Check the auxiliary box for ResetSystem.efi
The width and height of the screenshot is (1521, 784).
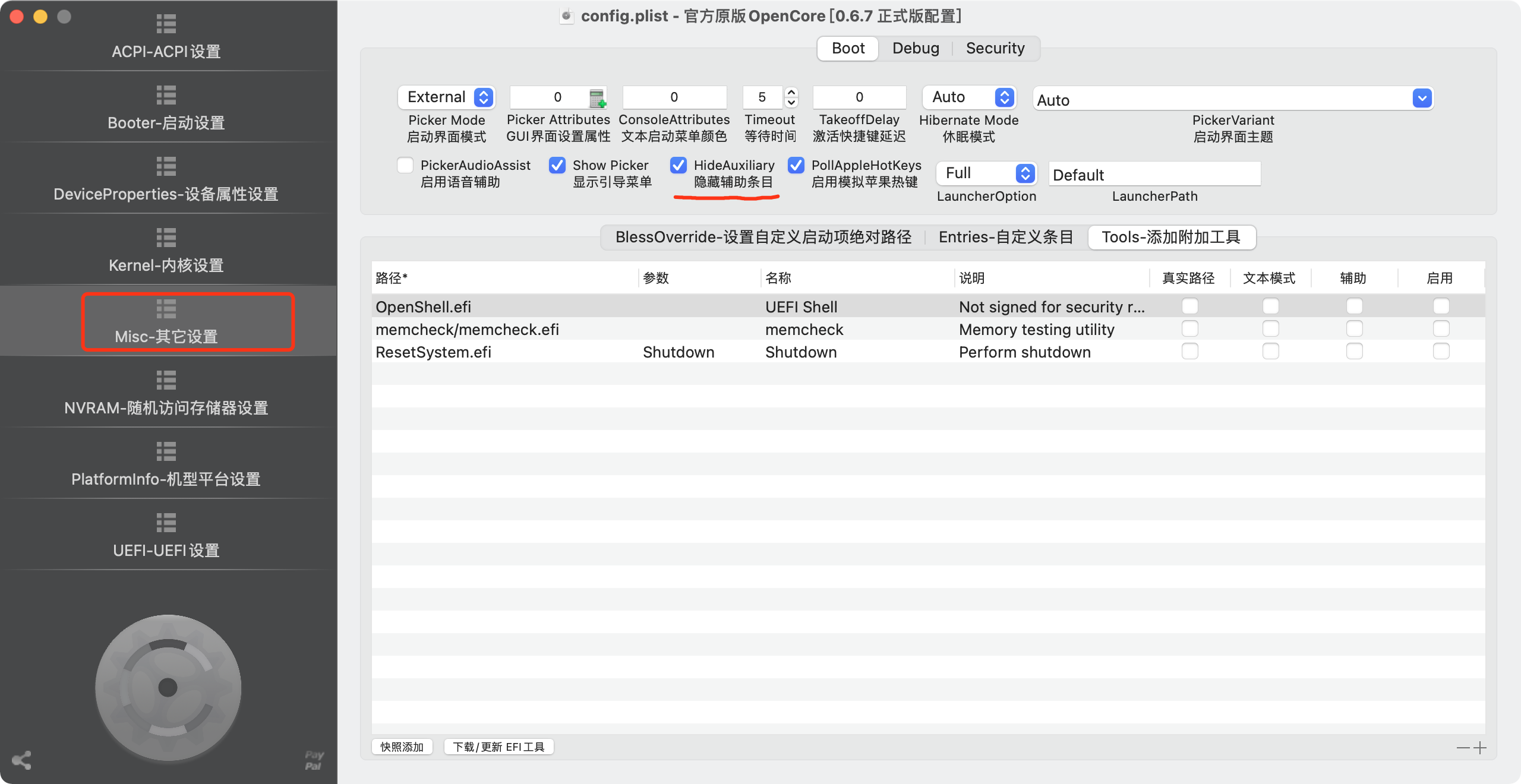click(x=1354, y=351)
